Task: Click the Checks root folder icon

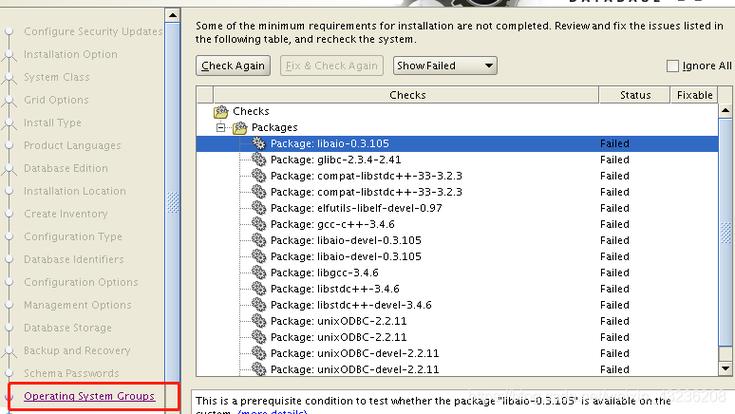Action: (221, 112)
